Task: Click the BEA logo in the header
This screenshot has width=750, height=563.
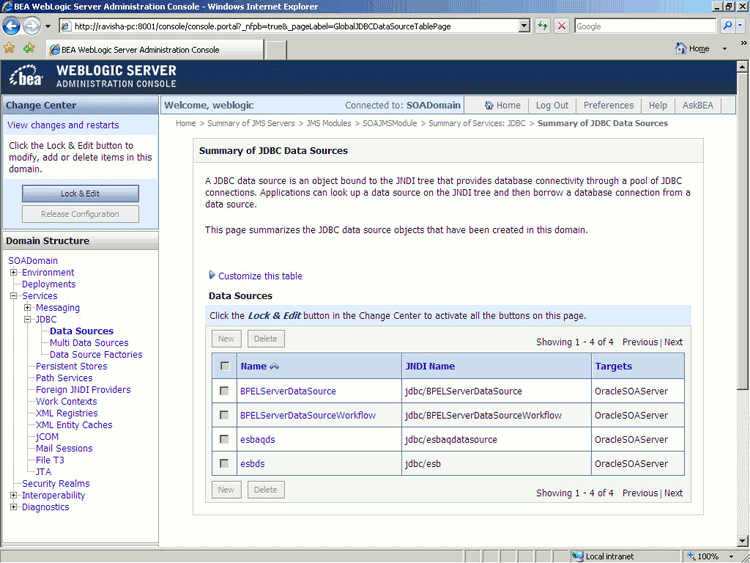Action: pos(26,76)
